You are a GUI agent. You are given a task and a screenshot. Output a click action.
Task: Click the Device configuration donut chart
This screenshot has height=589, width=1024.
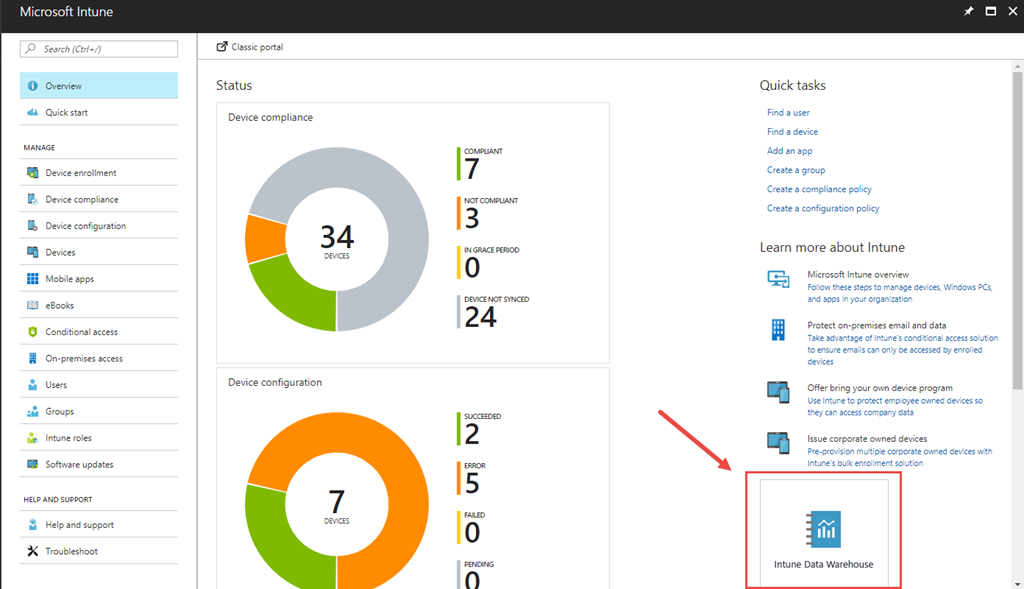337,501
